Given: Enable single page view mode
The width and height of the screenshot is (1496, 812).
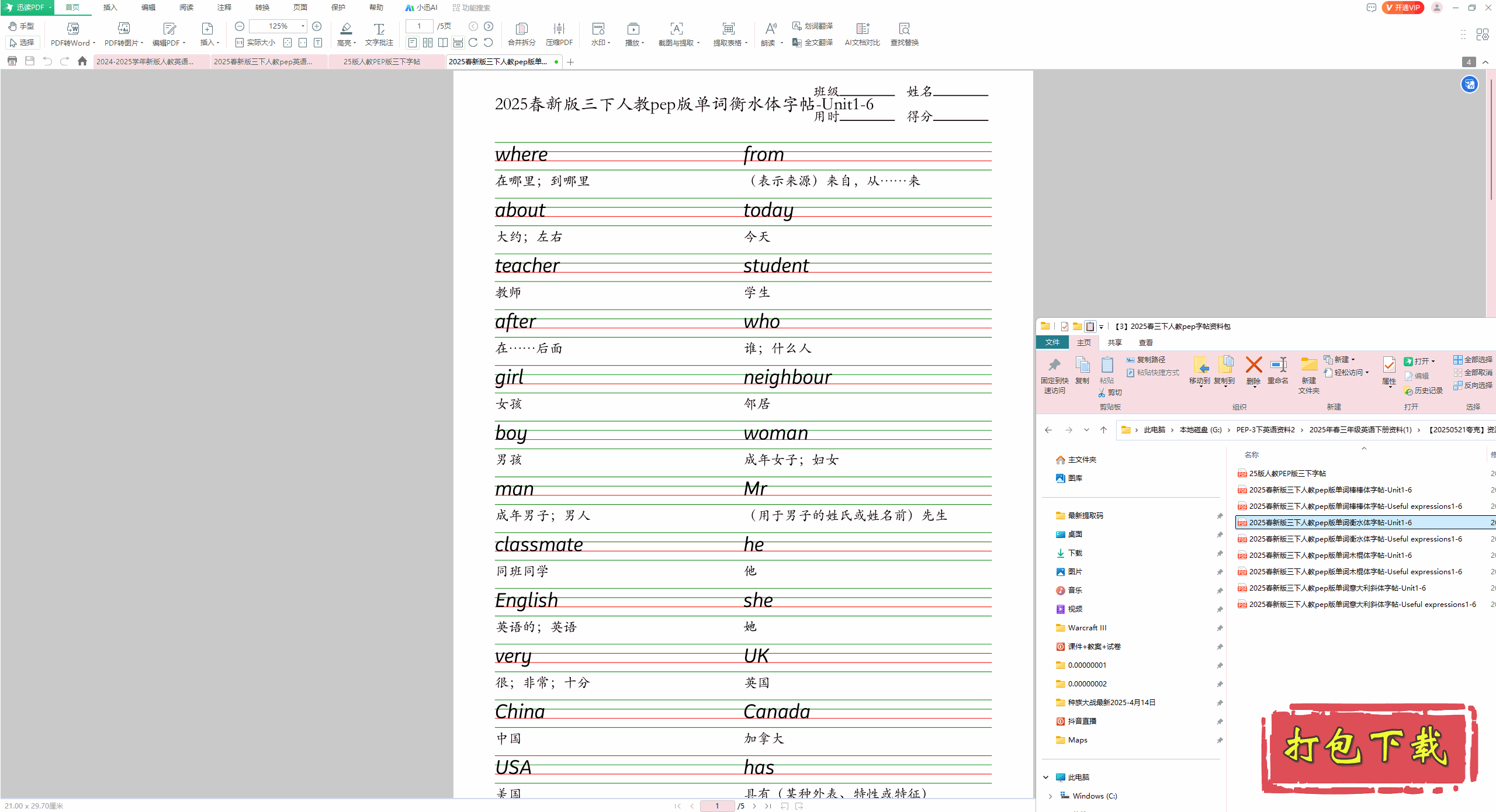Looking at the screenshot, I should click(x=413, y=43).
